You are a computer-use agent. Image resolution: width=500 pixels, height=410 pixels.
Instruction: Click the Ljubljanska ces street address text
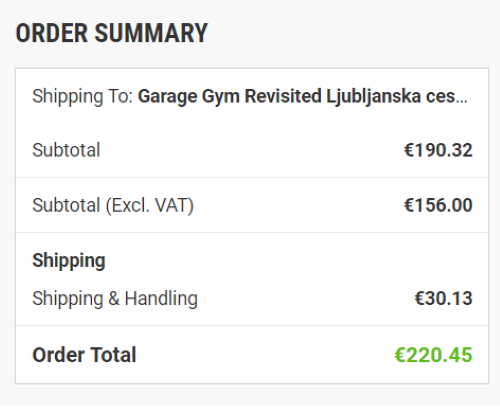(390, 97)
